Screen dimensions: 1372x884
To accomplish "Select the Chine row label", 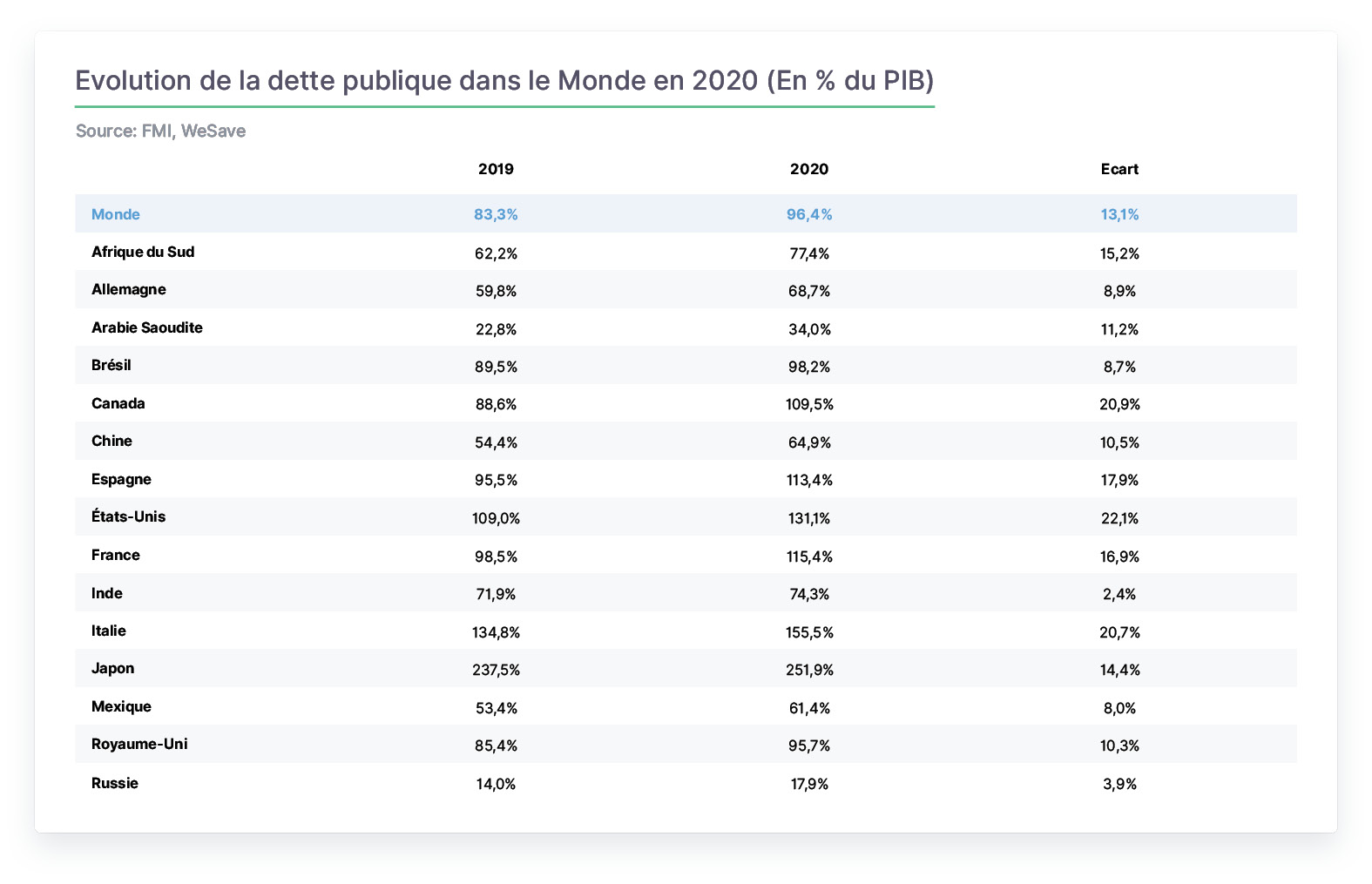I will click(112, 441).
